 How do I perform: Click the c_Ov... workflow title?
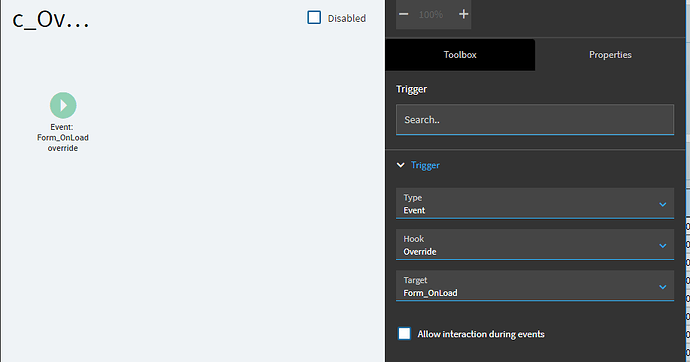click(x=51, y=19)
